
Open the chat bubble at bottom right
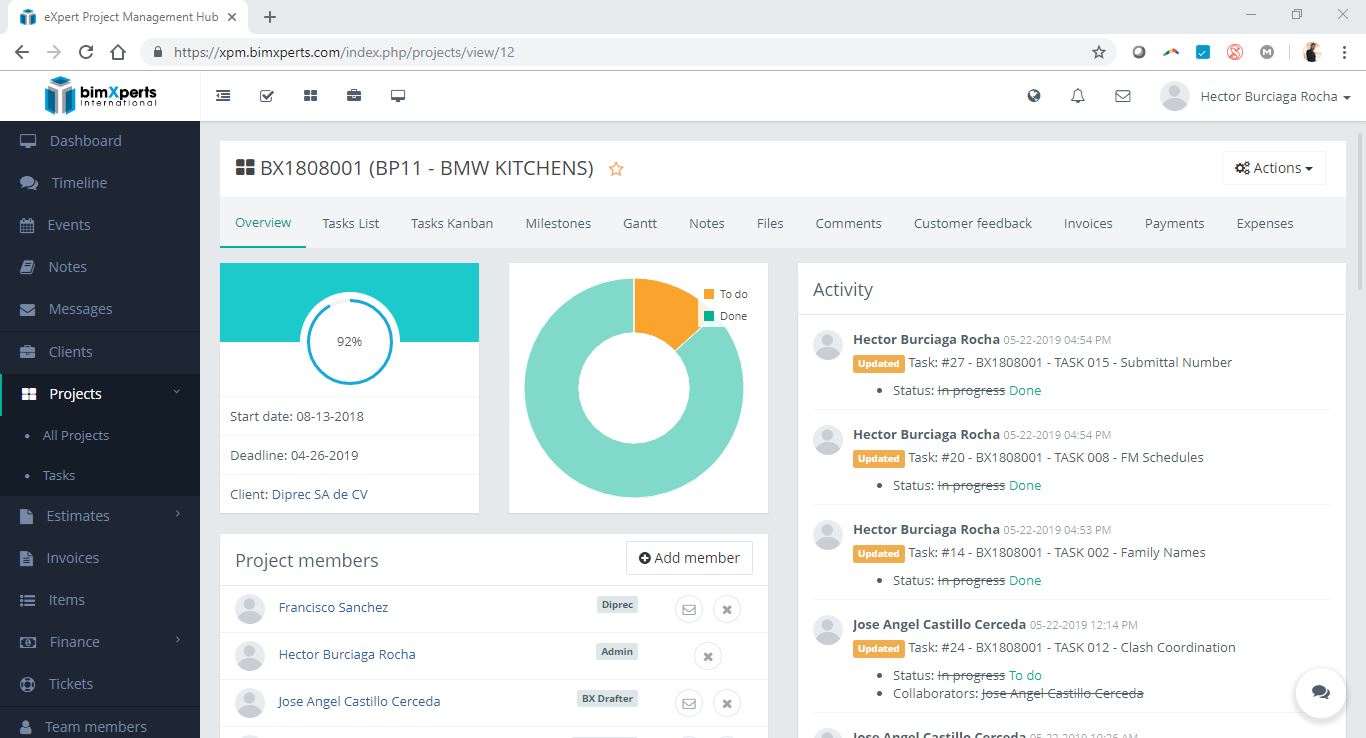1320,693
